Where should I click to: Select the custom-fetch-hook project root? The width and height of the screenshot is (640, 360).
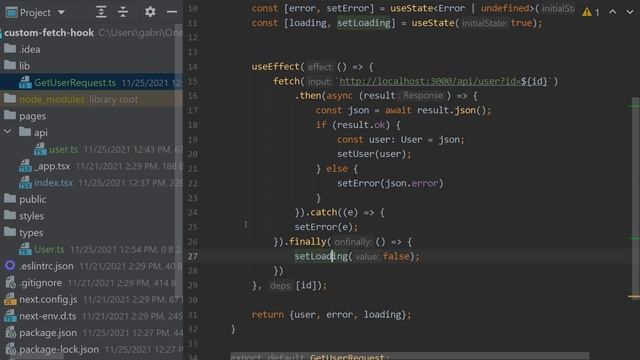click(49, 33)
